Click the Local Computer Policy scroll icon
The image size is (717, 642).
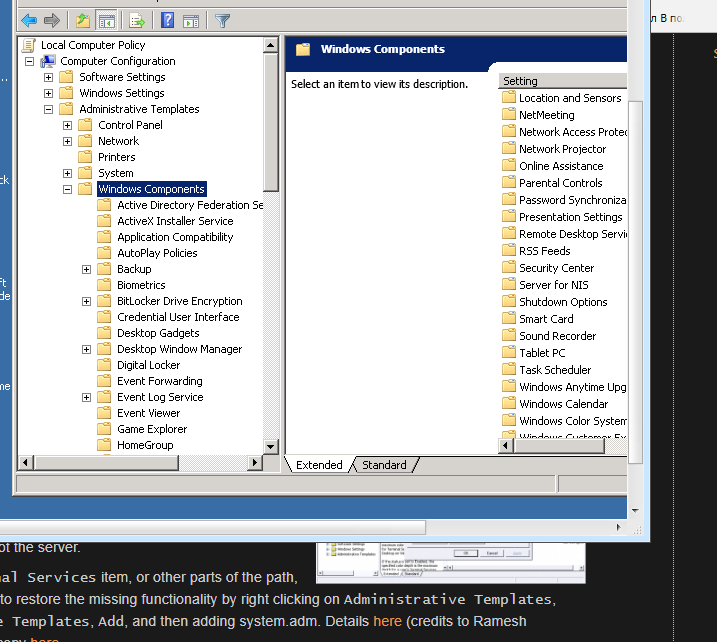[29, 45]
